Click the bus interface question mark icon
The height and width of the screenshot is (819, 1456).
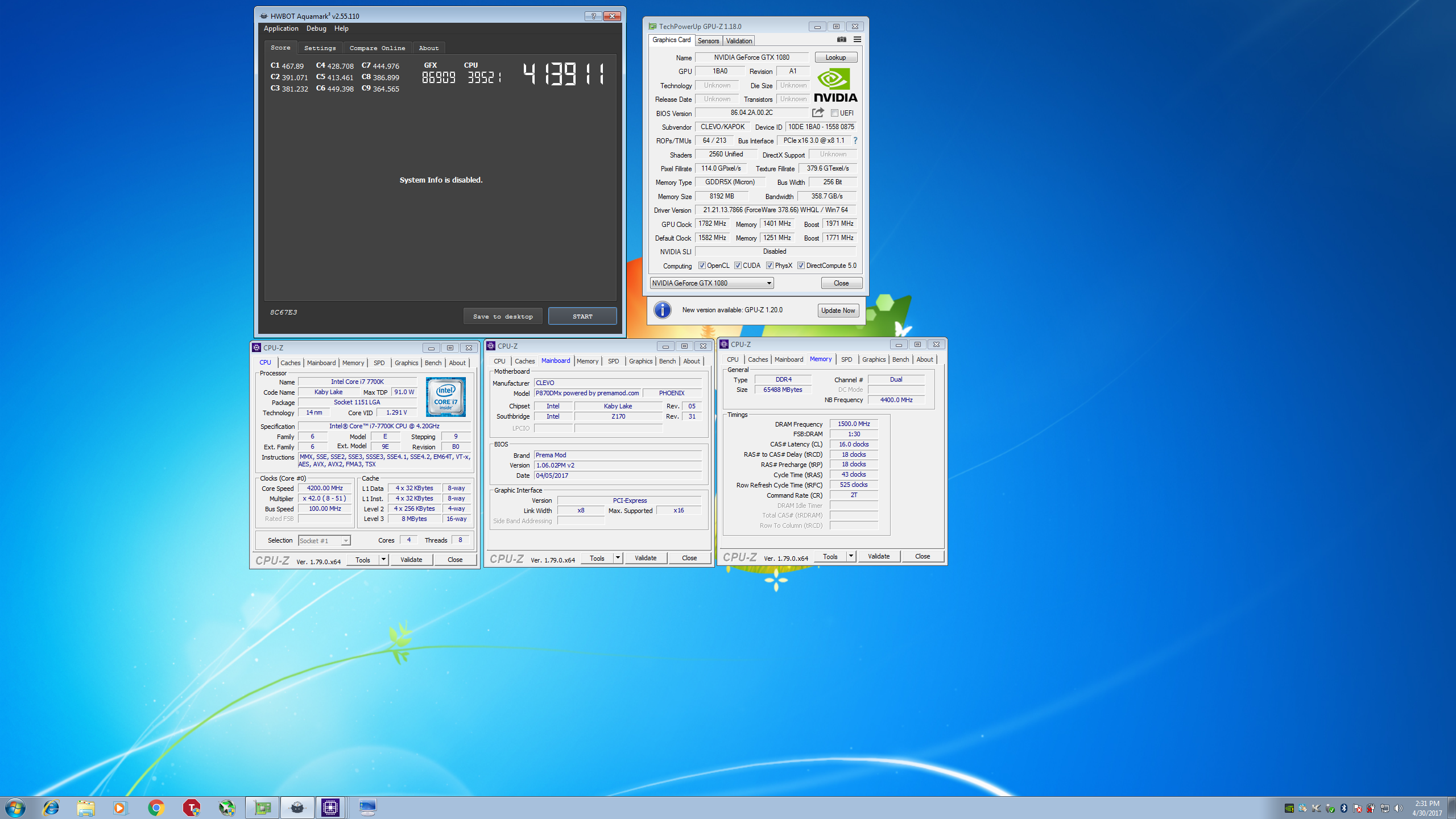click(855, 140)
